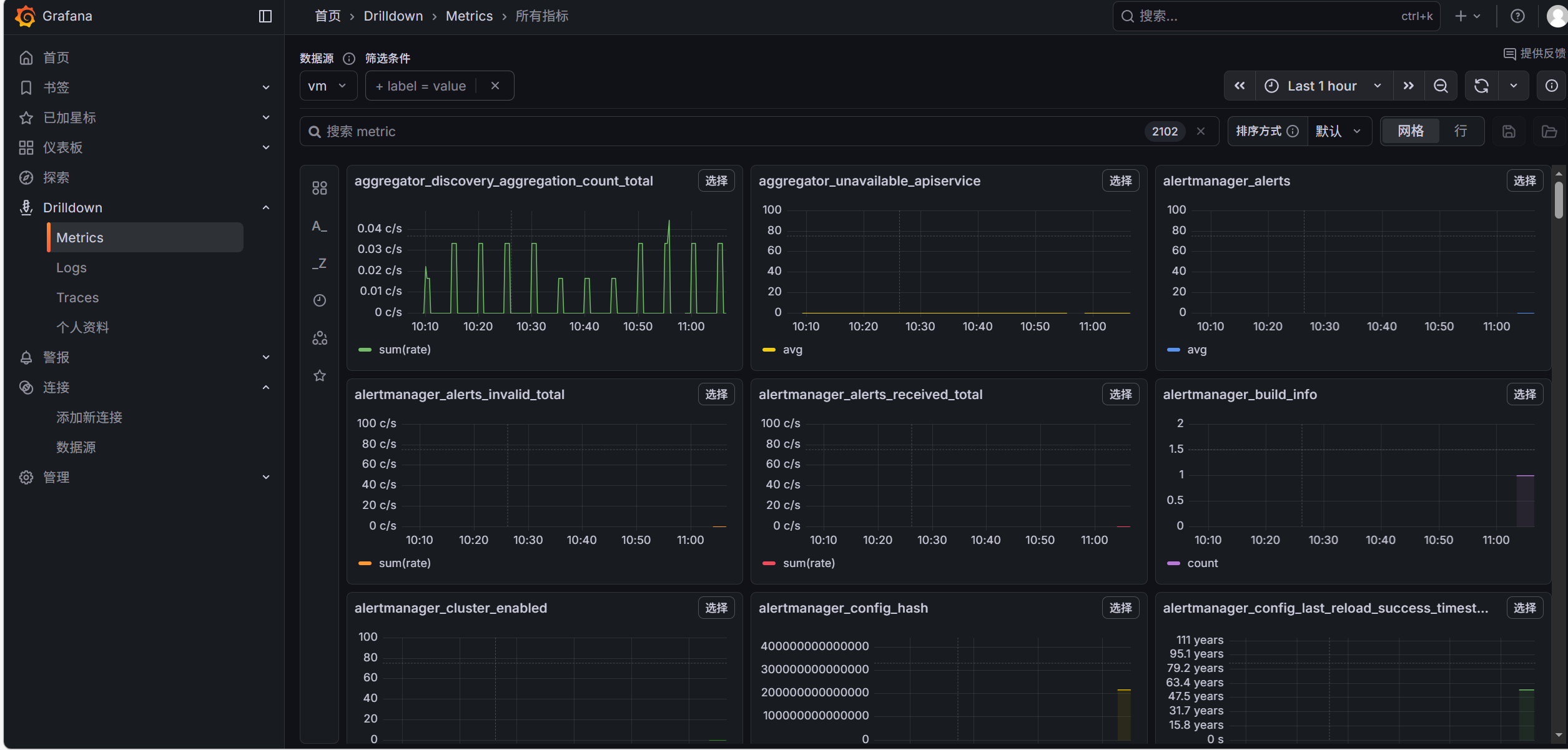Viewport: 1568px width, 750px height.
Task: Switch to 网格 grid layout
Action: [1411, 131]
